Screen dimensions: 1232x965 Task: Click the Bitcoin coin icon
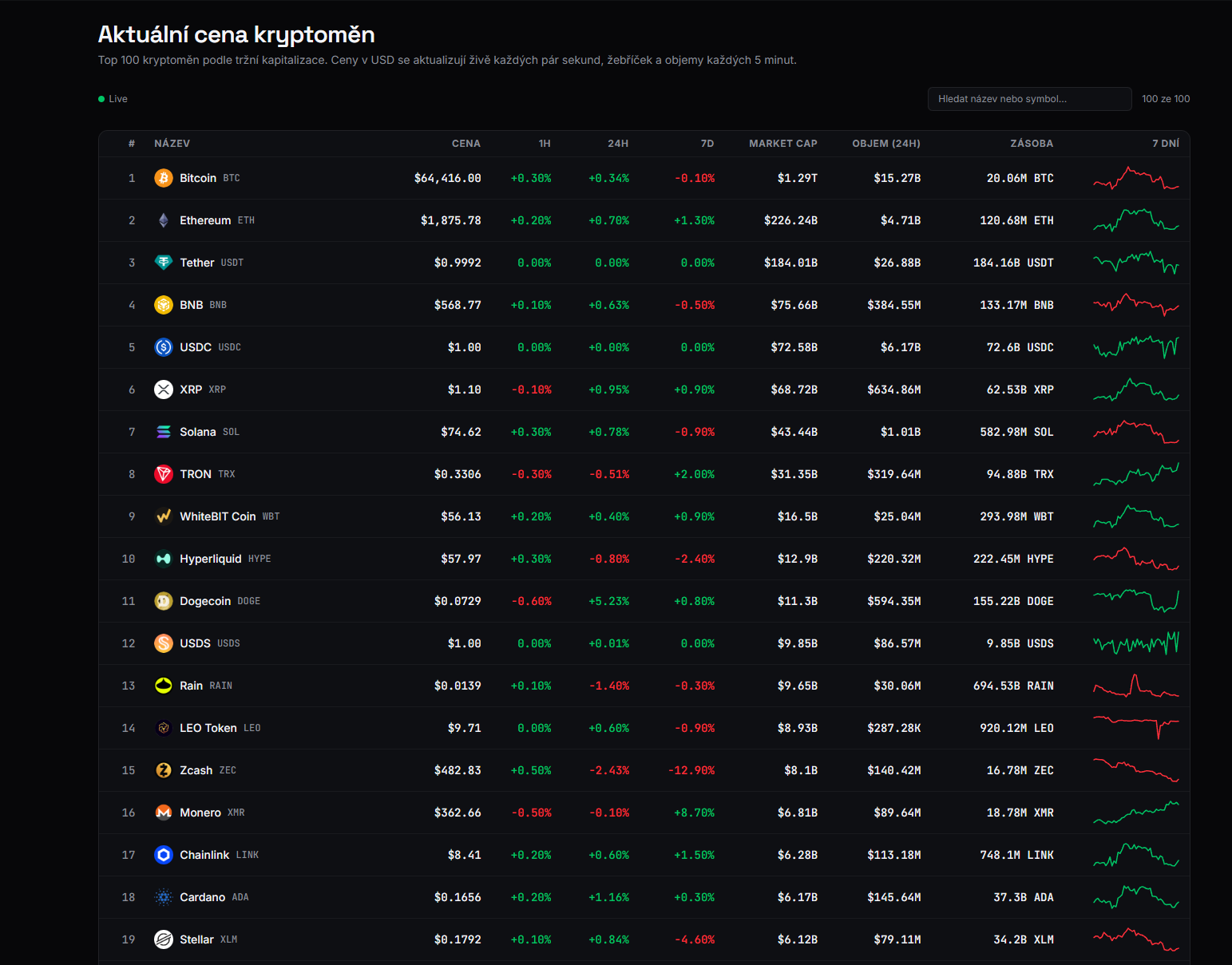coord(164,178)
